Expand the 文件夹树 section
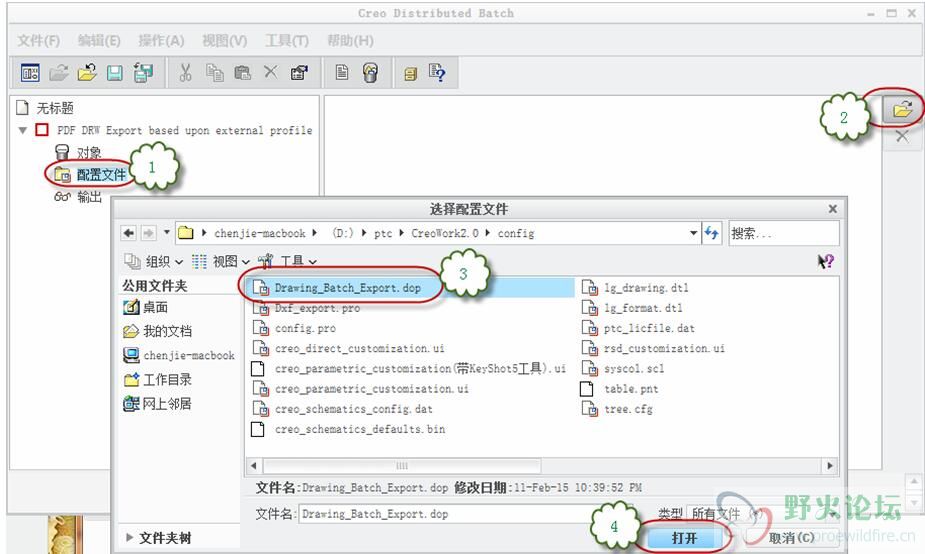 click(129, 537)
